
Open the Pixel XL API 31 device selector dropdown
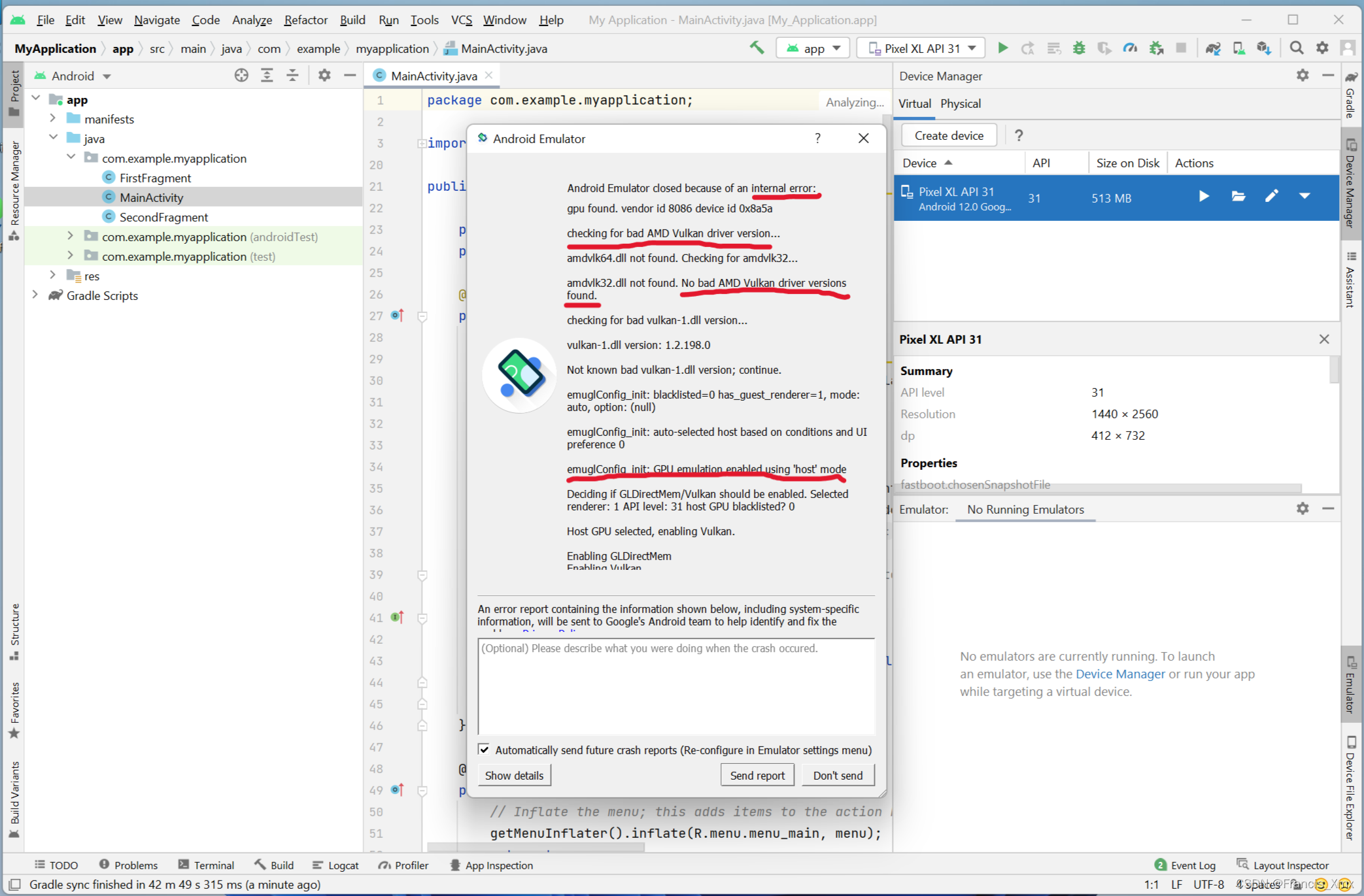(920, 48)
